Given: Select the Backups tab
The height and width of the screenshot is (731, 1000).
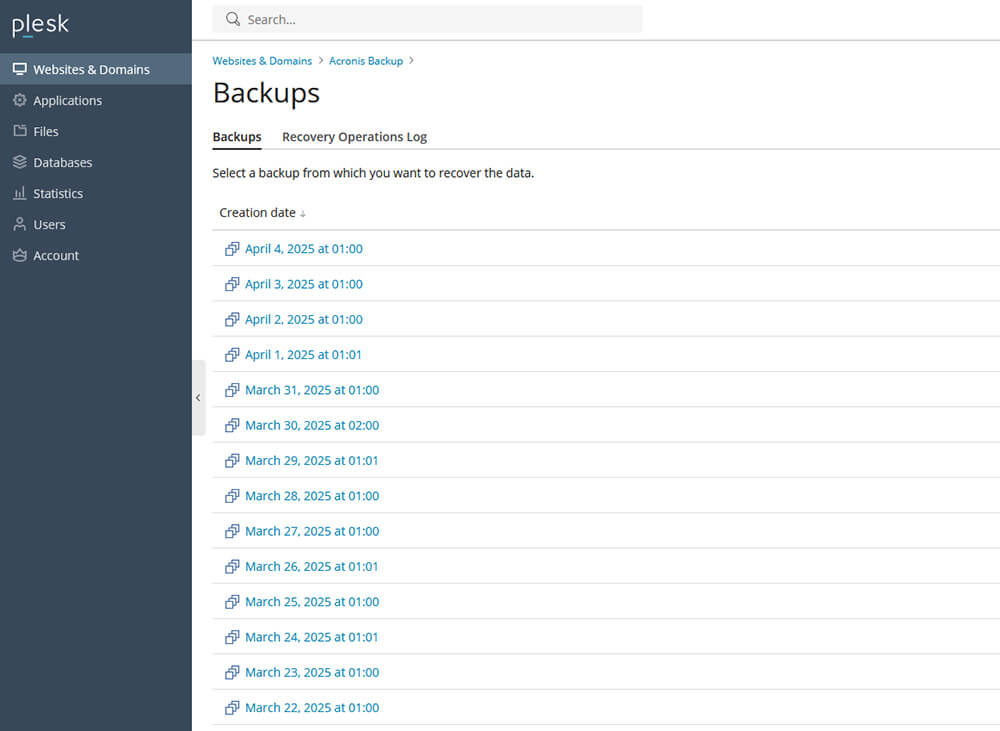Looking at the screenshot, I should coord(237,137).
